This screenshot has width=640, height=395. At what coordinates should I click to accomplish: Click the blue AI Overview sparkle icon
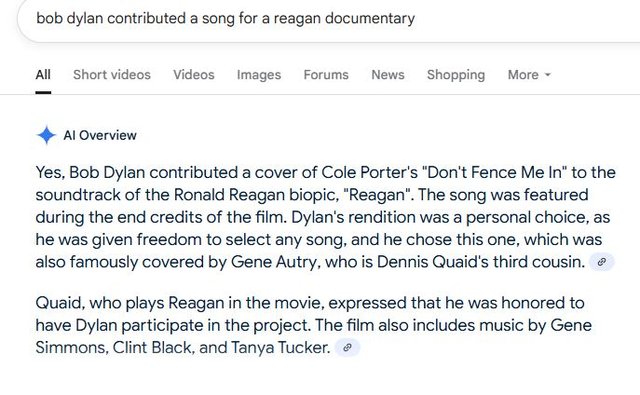coord(46,135)
